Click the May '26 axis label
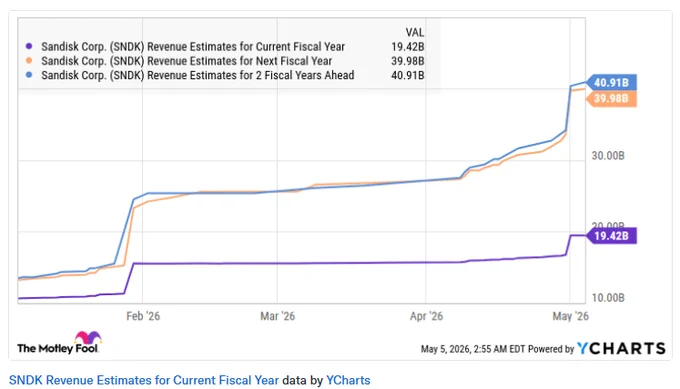The image size is (680, 389). point(570,316)
